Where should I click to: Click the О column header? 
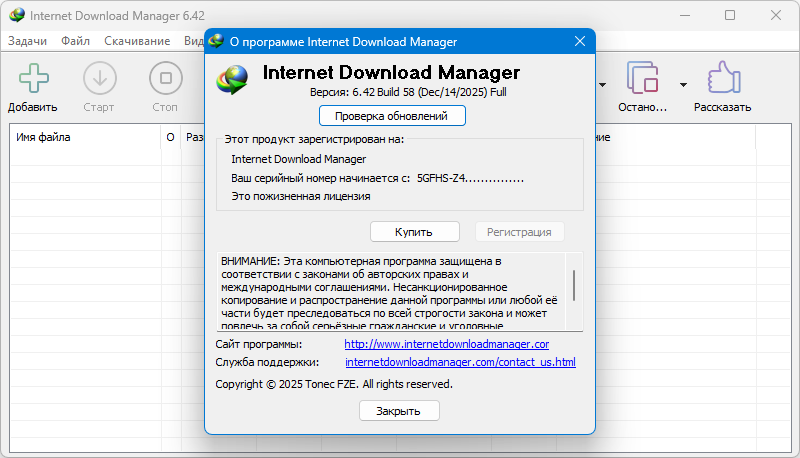coord(170,137)
